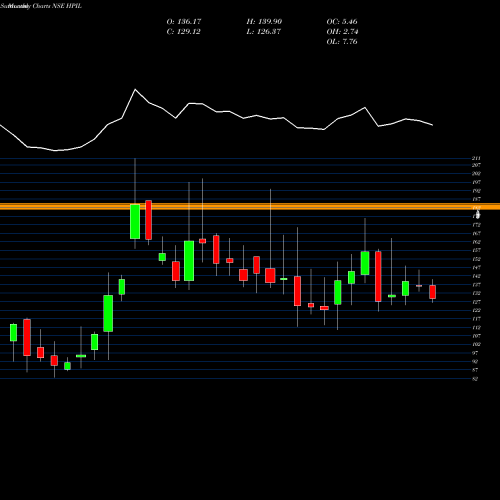Click the 'Charts NSE HPIL' chart title
The height and width of the screenshot is (500, 500).
click(57, 6)
